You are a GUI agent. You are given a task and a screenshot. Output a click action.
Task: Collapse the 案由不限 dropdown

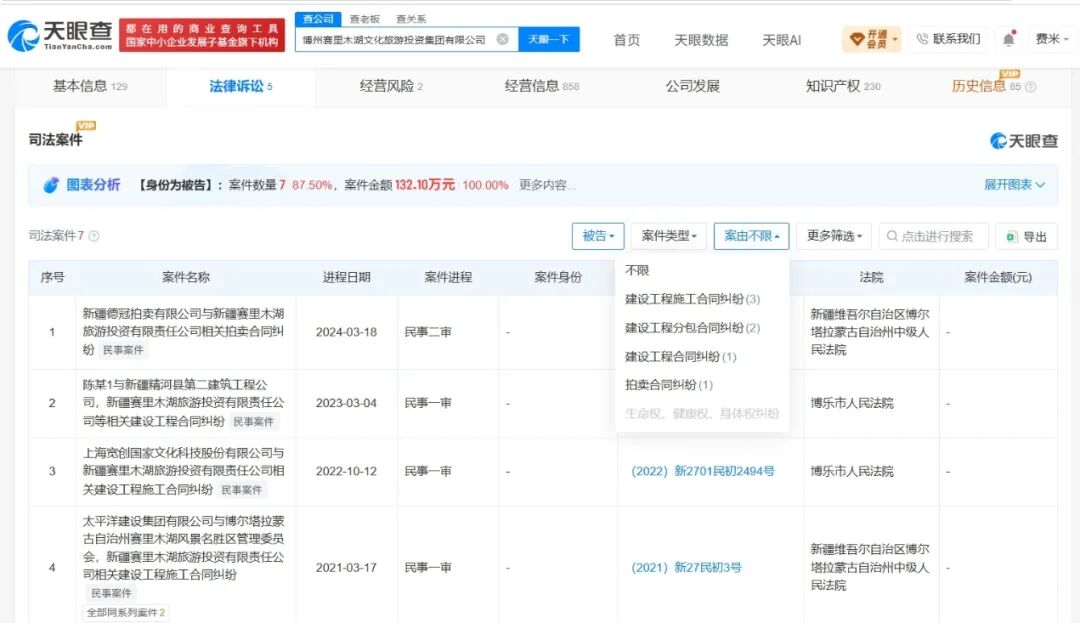(x=751, y=236)
